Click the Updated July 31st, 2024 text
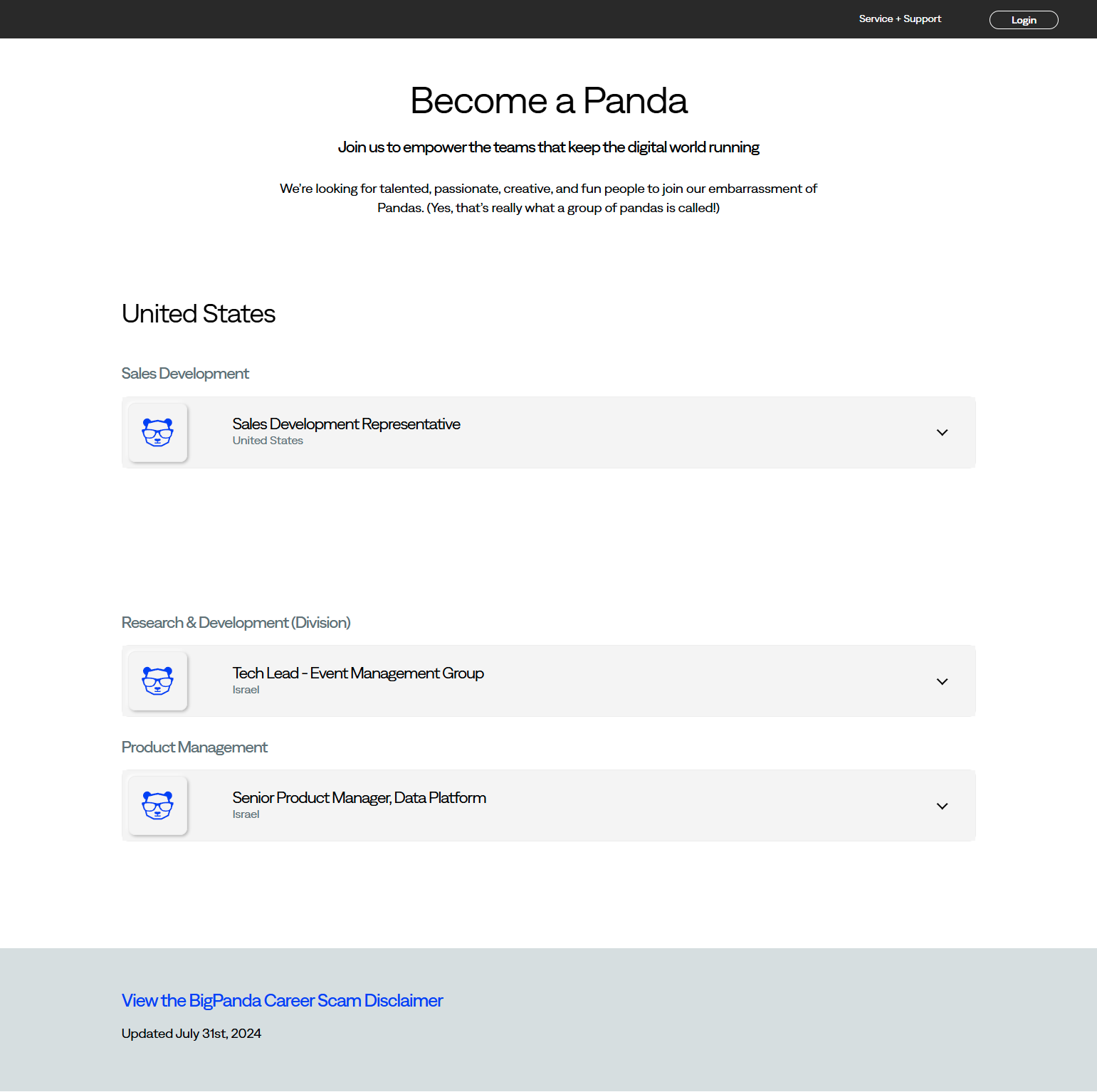 pyautogui.click(x=191, y=1033)
